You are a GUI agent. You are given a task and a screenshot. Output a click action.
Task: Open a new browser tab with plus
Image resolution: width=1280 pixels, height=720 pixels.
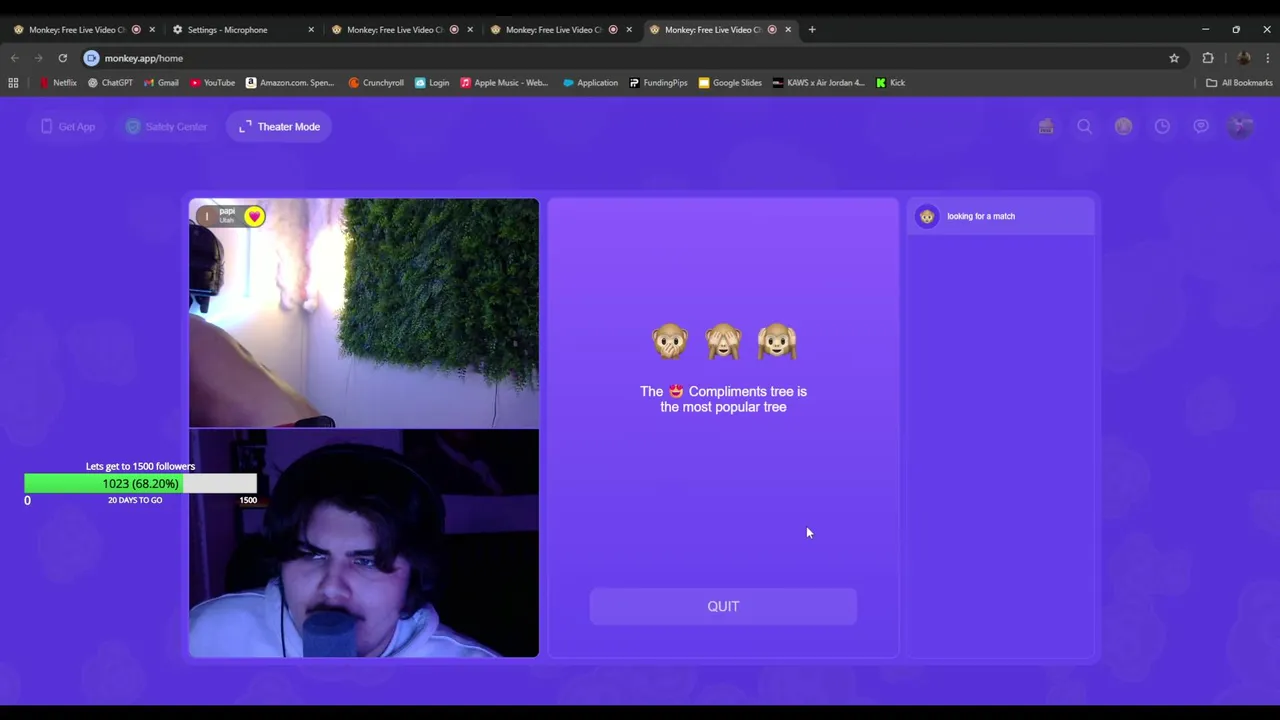(x=812, y=30)
